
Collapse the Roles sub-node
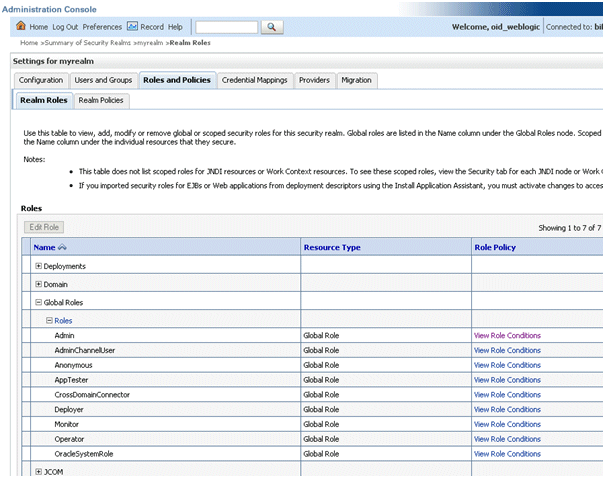tap(49, 320)
